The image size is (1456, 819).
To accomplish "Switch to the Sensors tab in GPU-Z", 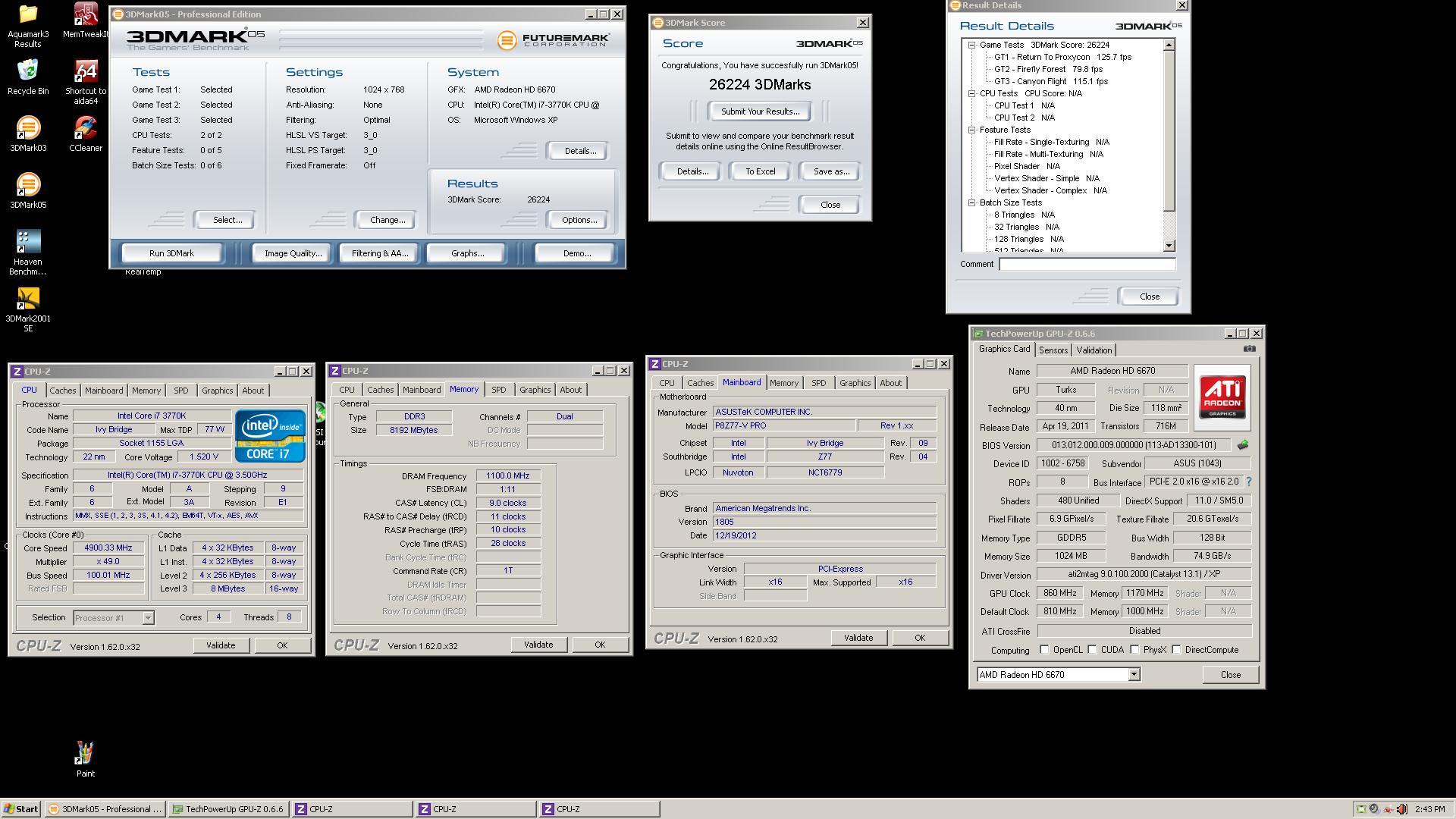I will [1053, 350].
